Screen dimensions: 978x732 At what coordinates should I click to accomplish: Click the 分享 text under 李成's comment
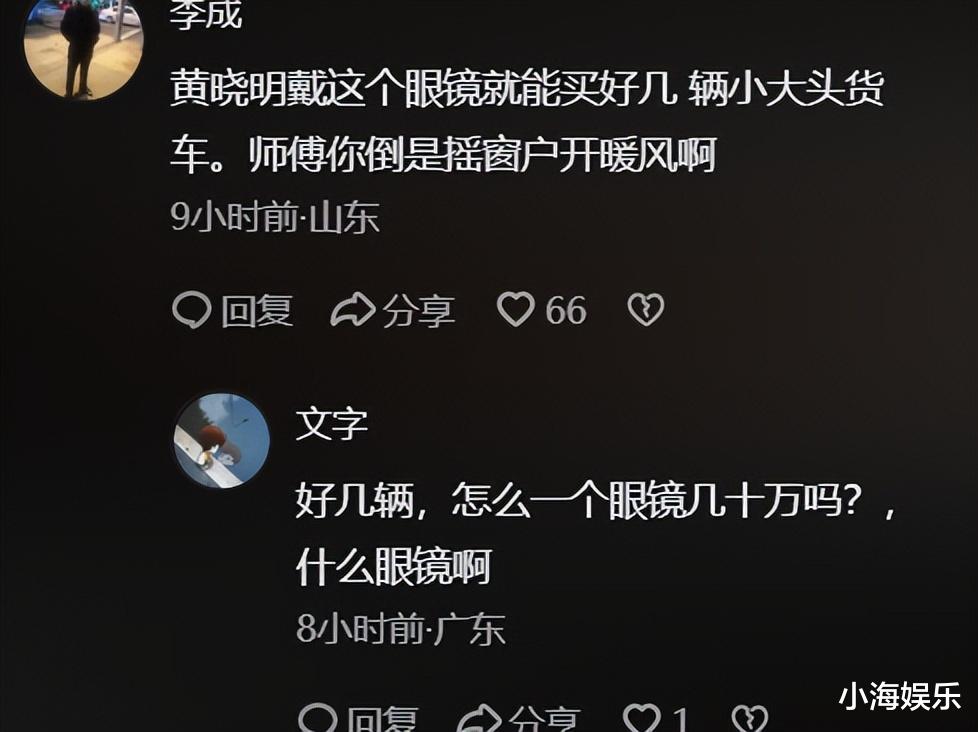pos(419,311)
